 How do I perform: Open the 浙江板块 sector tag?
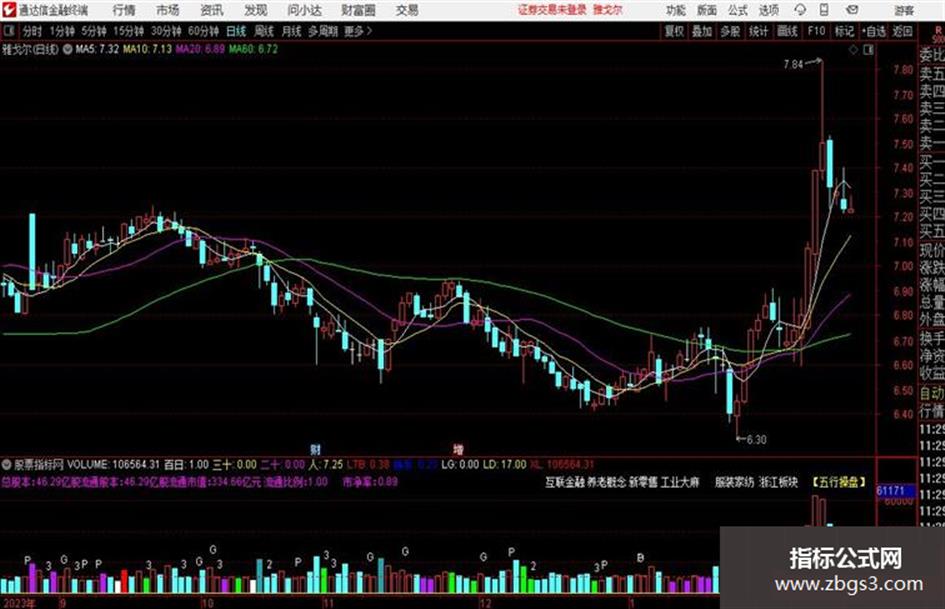(778, 482)
